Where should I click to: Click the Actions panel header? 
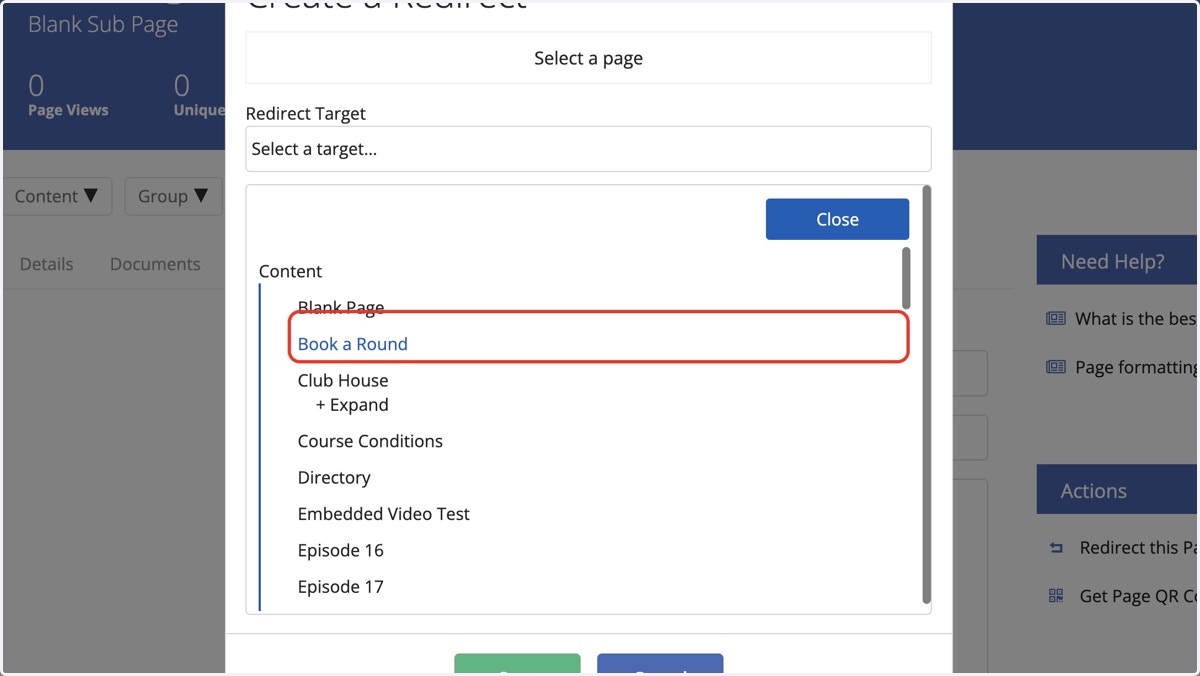point(1118,490)
